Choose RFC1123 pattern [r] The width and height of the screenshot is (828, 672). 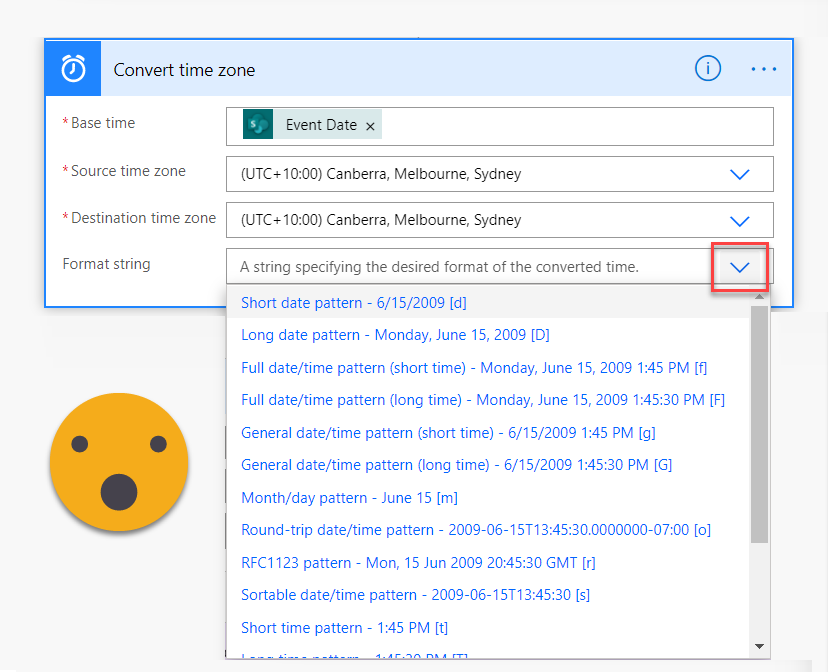[x=488, y=563]
